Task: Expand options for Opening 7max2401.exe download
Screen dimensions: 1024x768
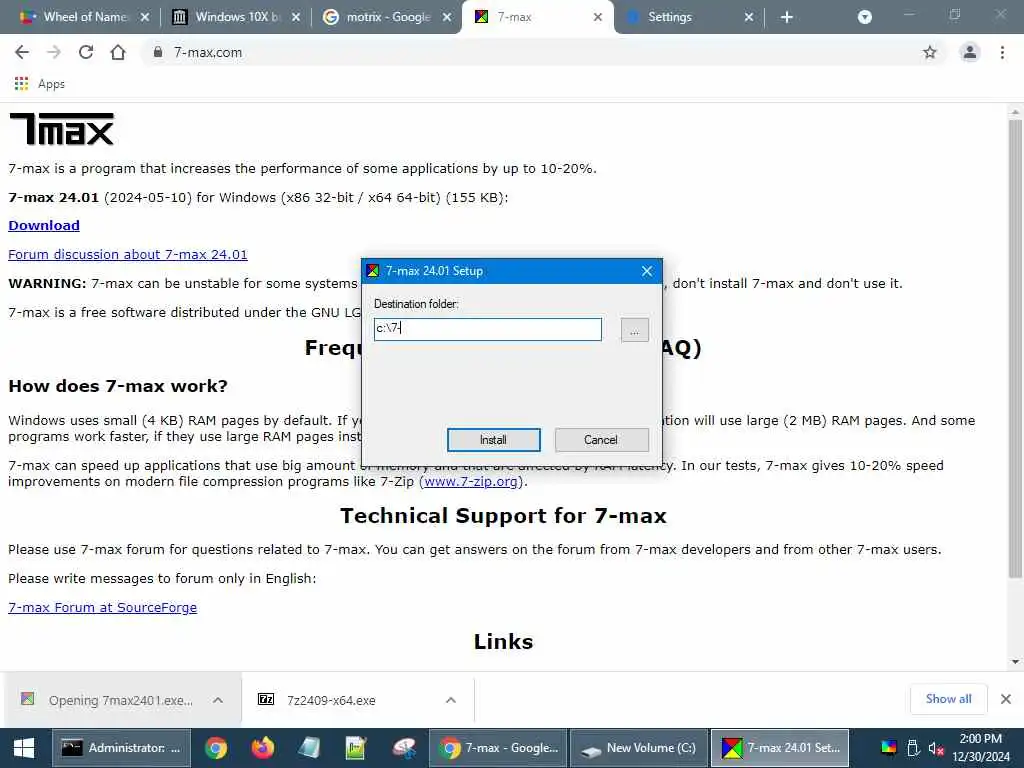Action: click(218, 700)
